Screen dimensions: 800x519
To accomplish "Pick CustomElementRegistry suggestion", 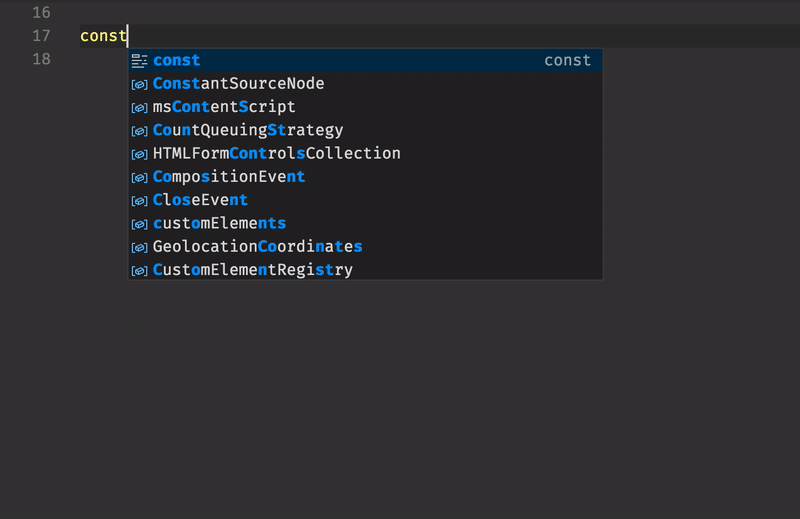I will click(365, 270).
